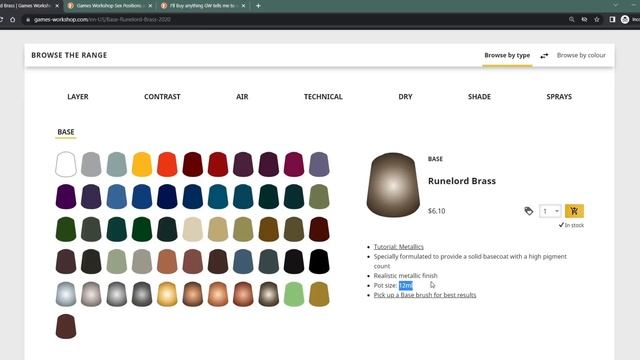Select the white paint pot swatch

coord(66,164)
